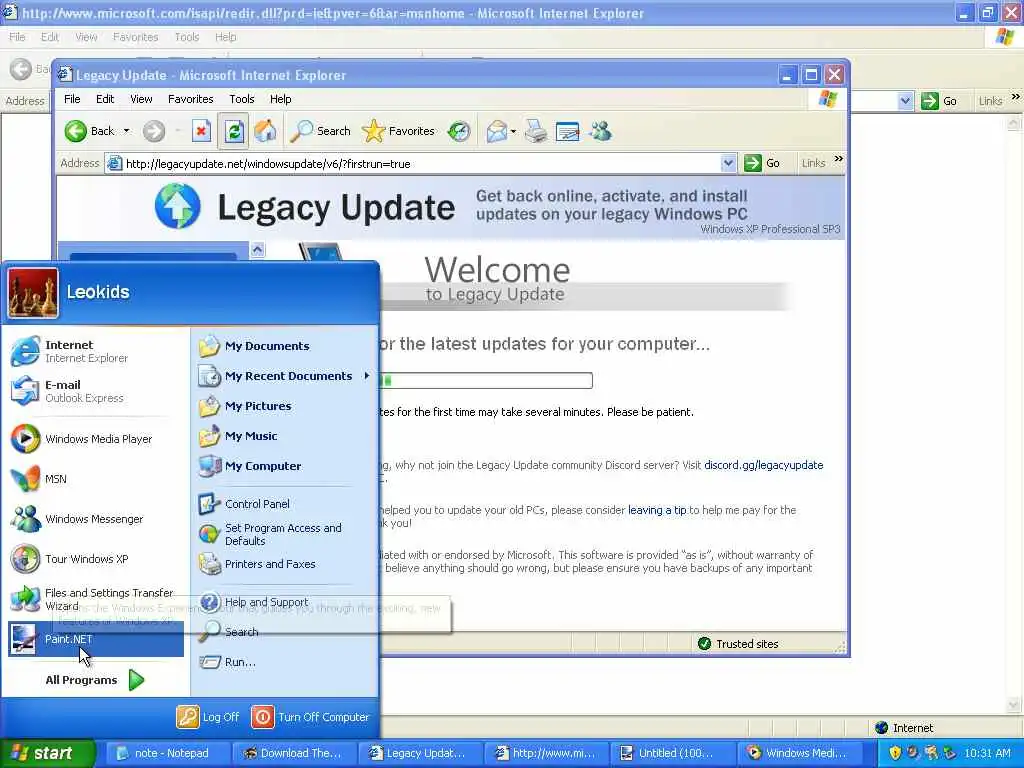Open Printers and Faxes
The image size is (1024, 768).
[285, 564]
